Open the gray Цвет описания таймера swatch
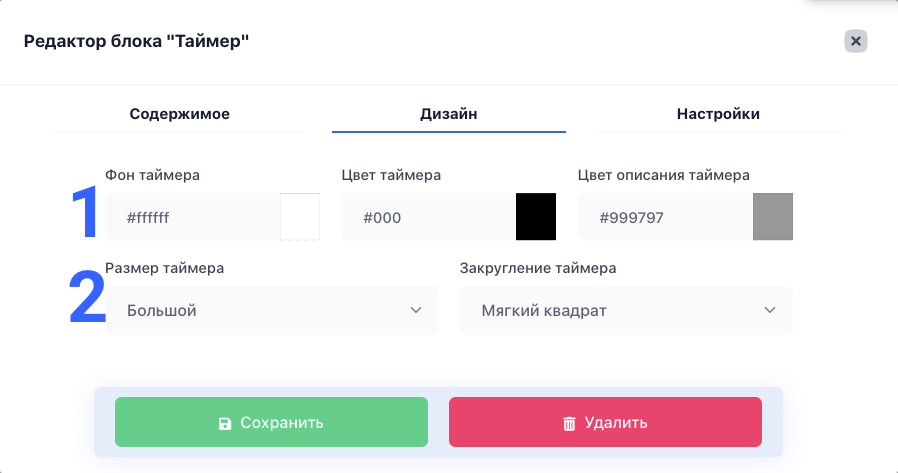Image resolution: width=898 pixels, height=473 pixels. (x=773, y=216)
